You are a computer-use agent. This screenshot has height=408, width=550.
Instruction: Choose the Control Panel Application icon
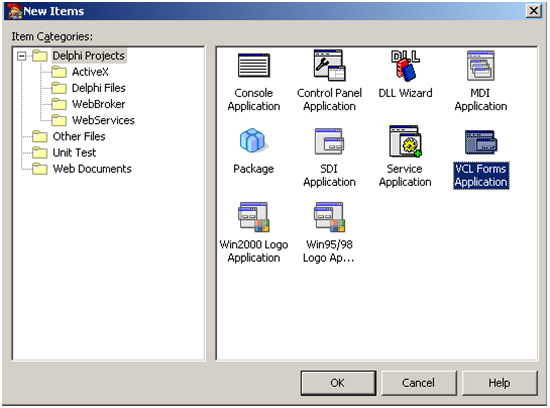coord(329,65)
